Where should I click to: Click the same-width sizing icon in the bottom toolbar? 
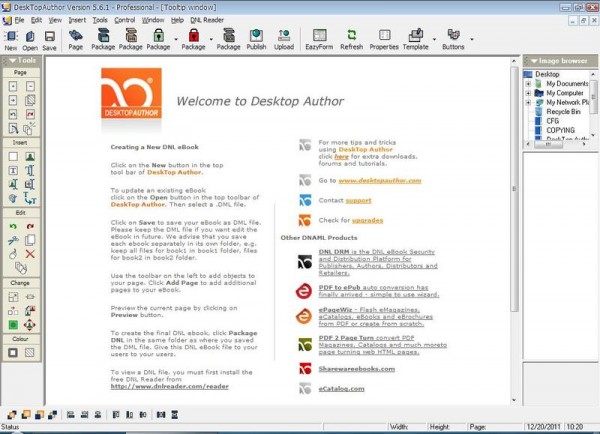tap(161, 414)
